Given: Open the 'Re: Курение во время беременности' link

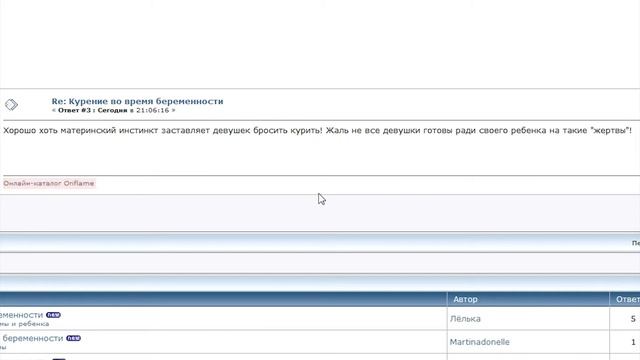Looking at the screenshot, I should [x=137, y=101].
